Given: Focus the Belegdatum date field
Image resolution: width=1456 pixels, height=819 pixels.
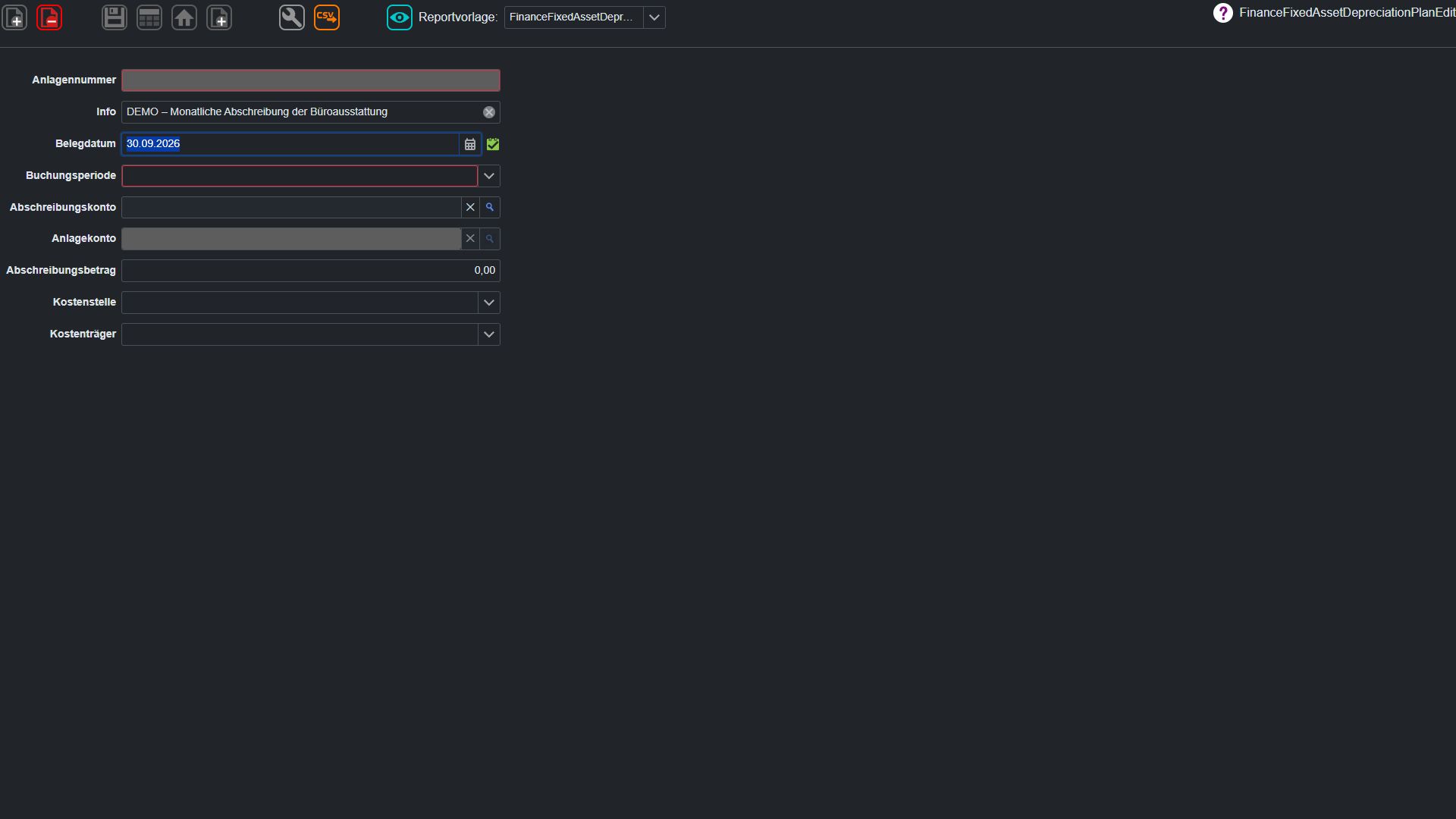Looking at the screenshot, I should [290, 144].
